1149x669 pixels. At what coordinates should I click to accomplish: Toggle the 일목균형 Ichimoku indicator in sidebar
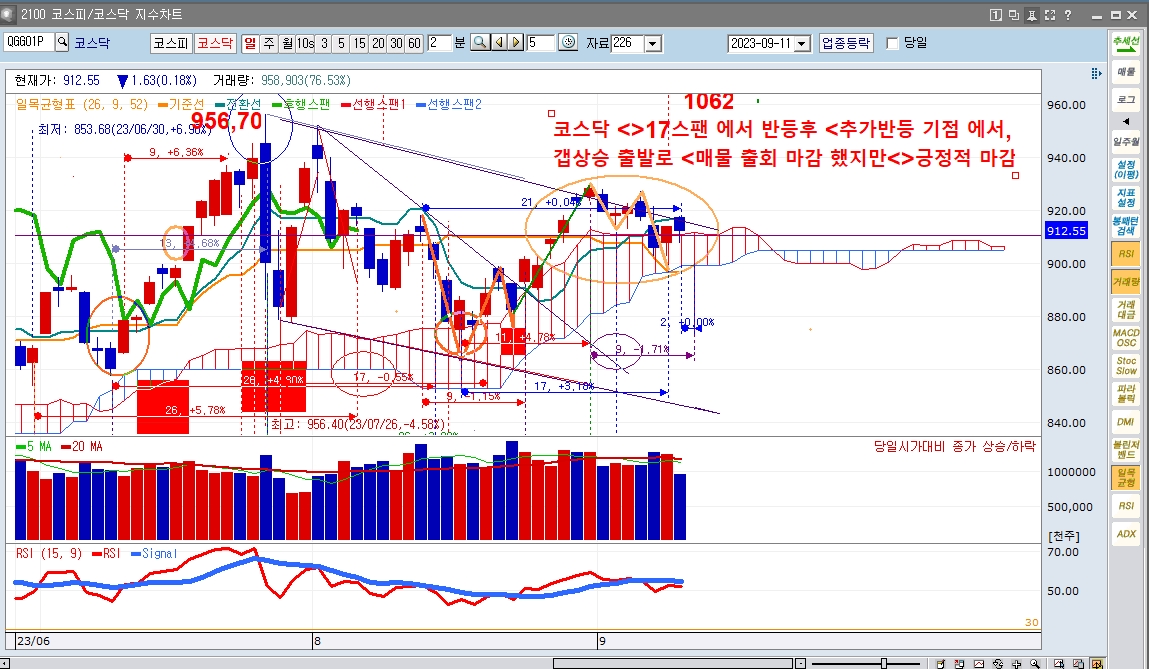click(x=1125, y=477)
